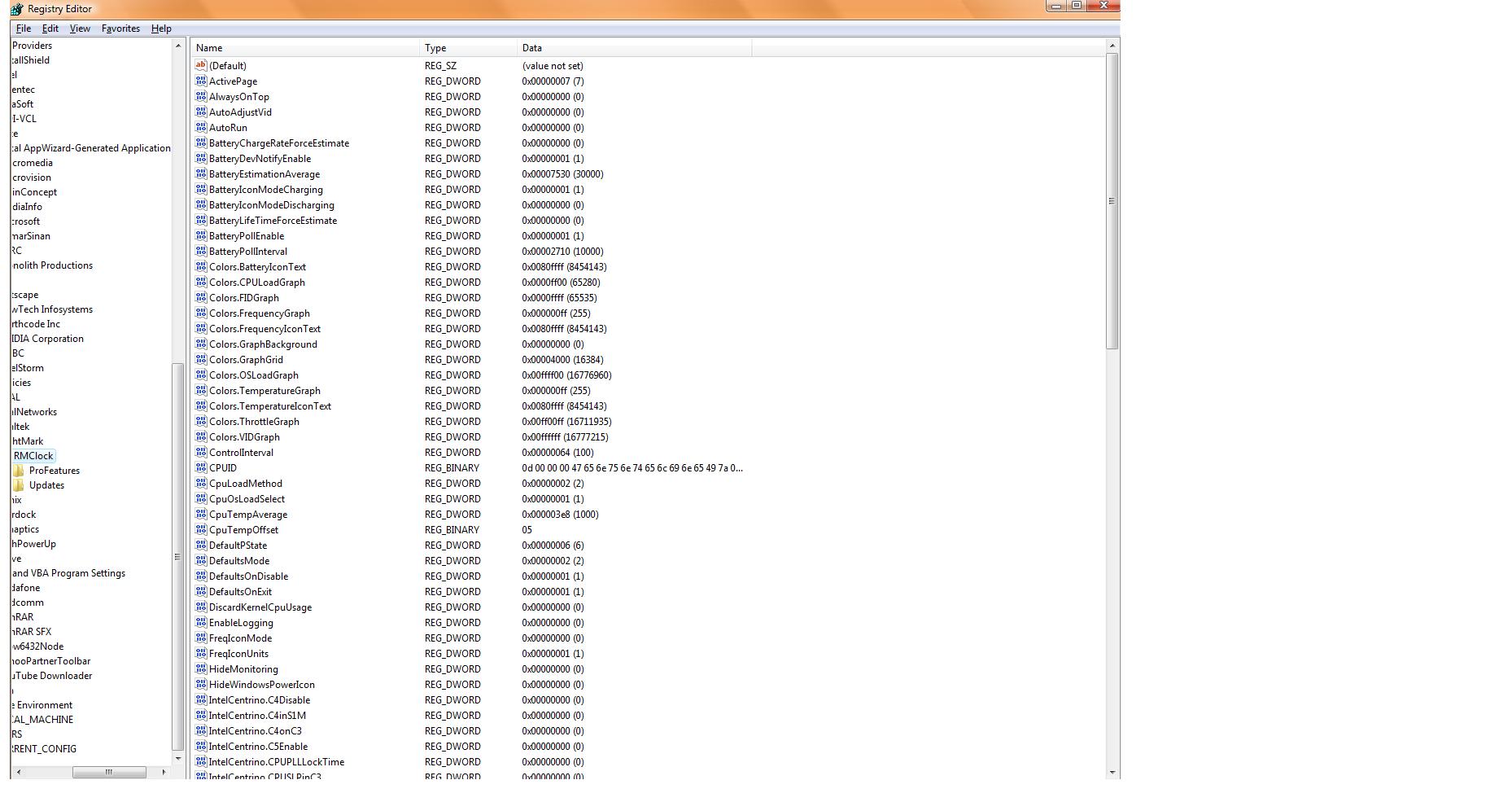This screenshot has height=802, width=1512.
Task: Click the IntelCentrino.C4Disable value icon
Action: coord(201,699)
